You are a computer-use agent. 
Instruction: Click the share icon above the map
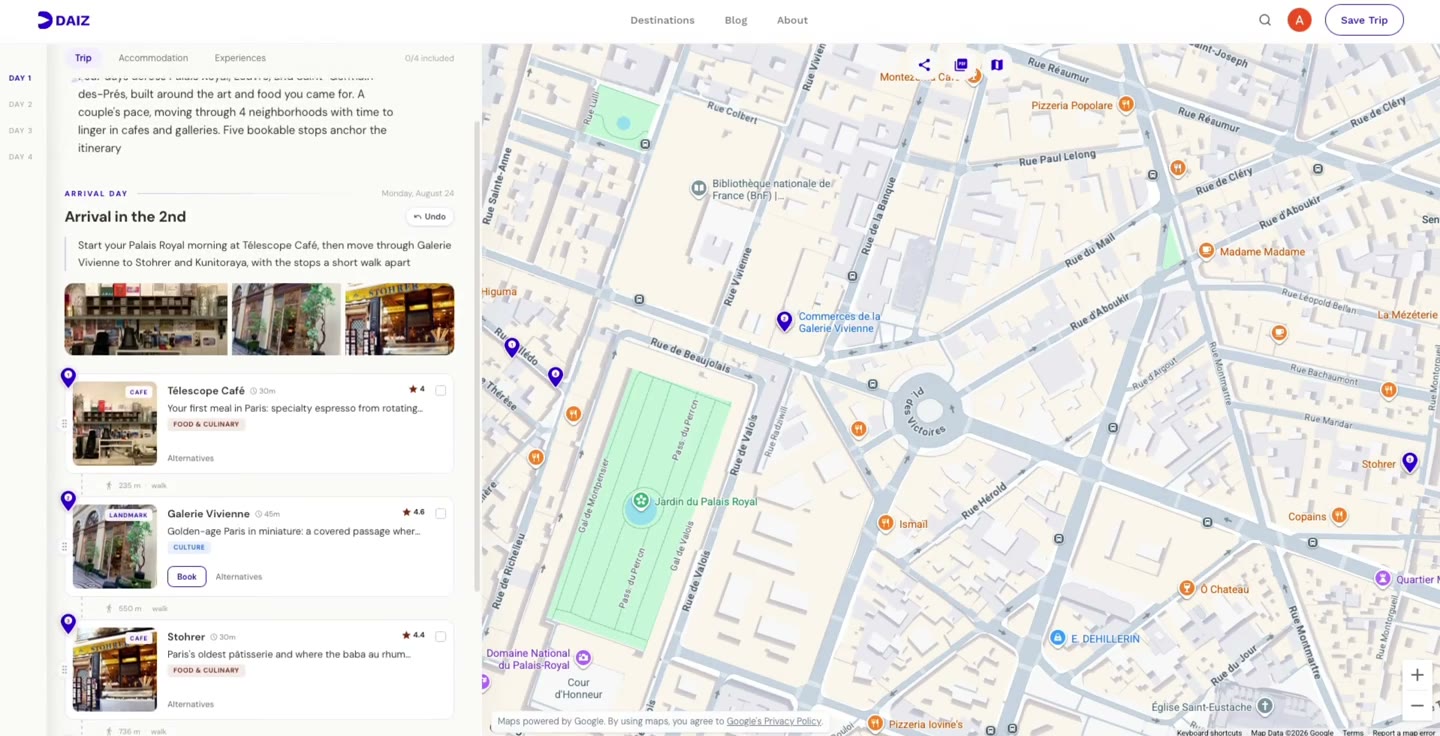click(x=924, y=65)
